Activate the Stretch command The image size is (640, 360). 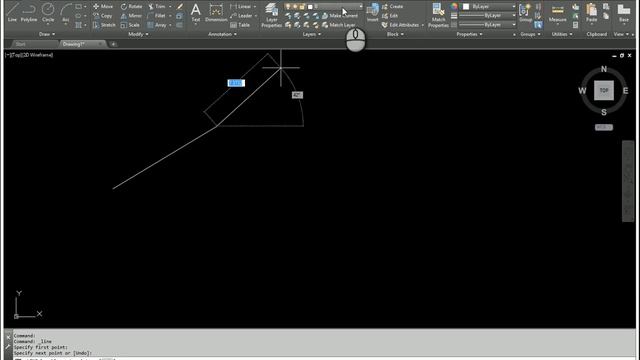[x=104, y=25]
